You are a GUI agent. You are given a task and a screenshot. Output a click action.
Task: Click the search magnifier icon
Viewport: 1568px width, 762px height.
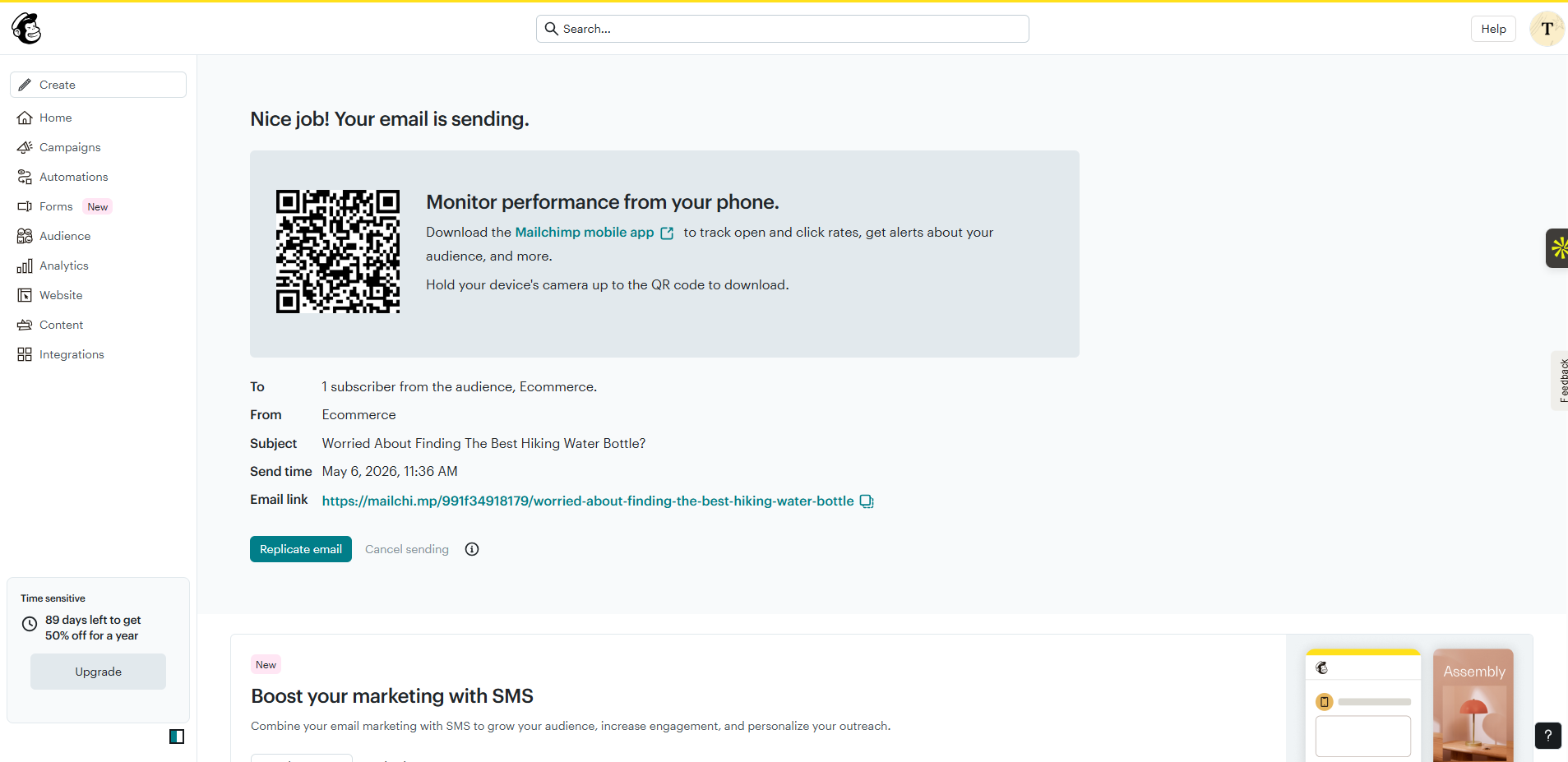(552, 29)
